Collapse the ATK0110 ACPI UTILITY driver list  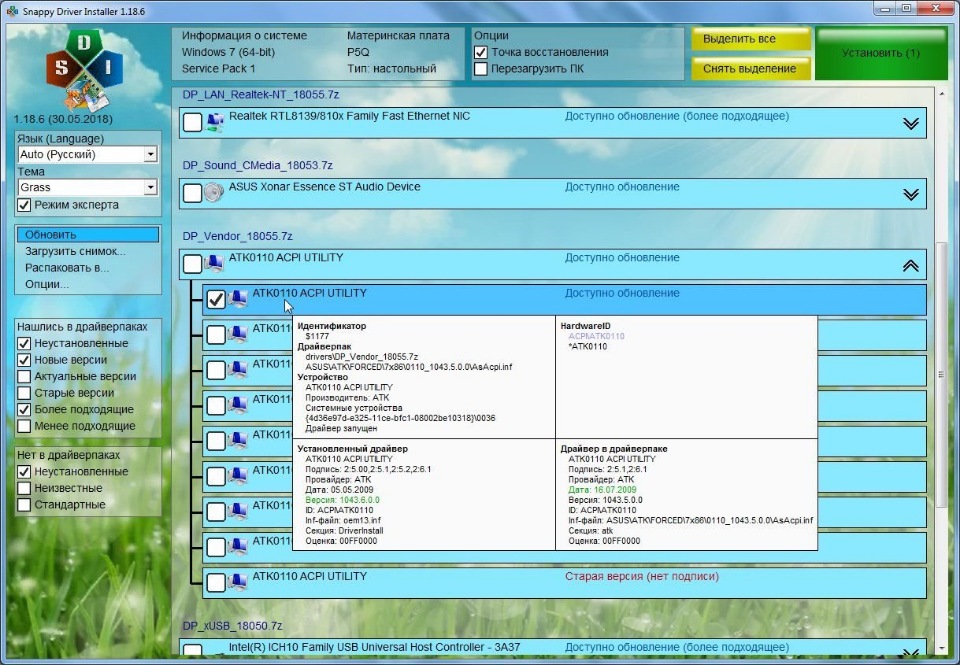pos(910,265)
